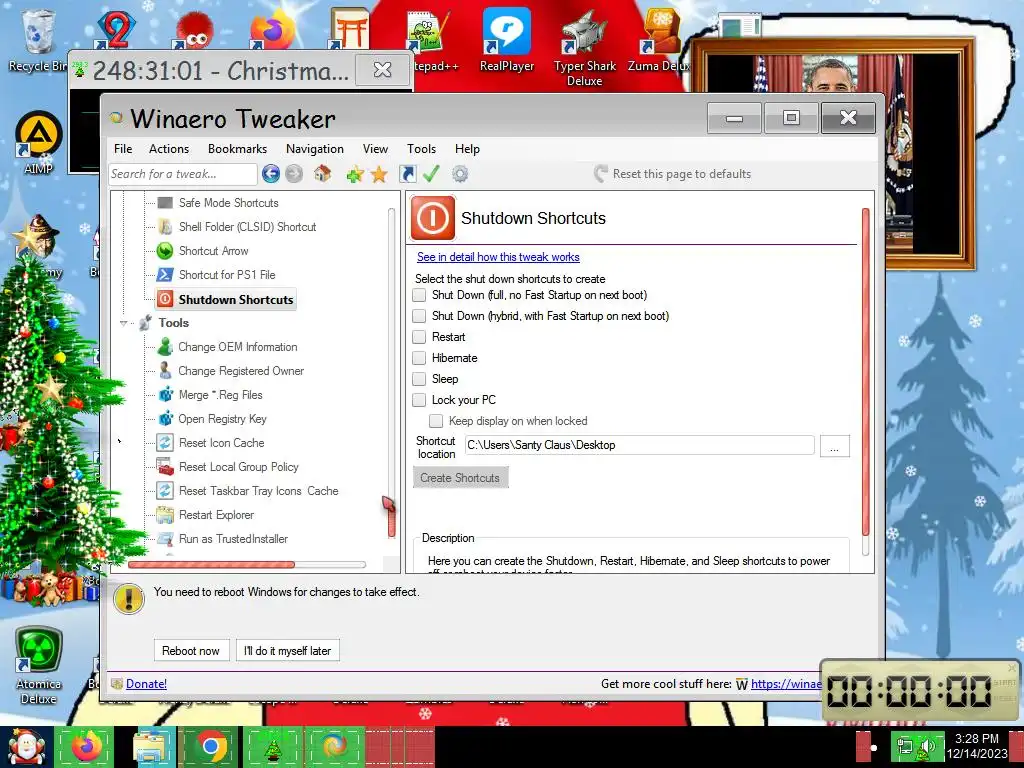Add bookmark with green plus star icon

(355, 174)
